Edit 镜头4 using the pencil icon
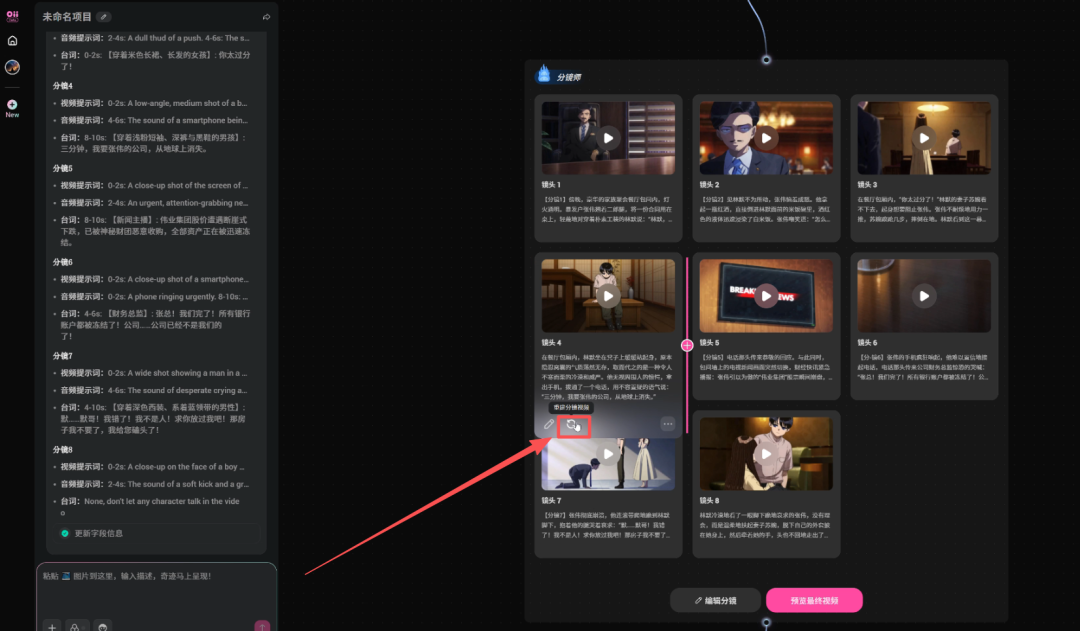Viewport: 1080px width, 631px height. 548,424
